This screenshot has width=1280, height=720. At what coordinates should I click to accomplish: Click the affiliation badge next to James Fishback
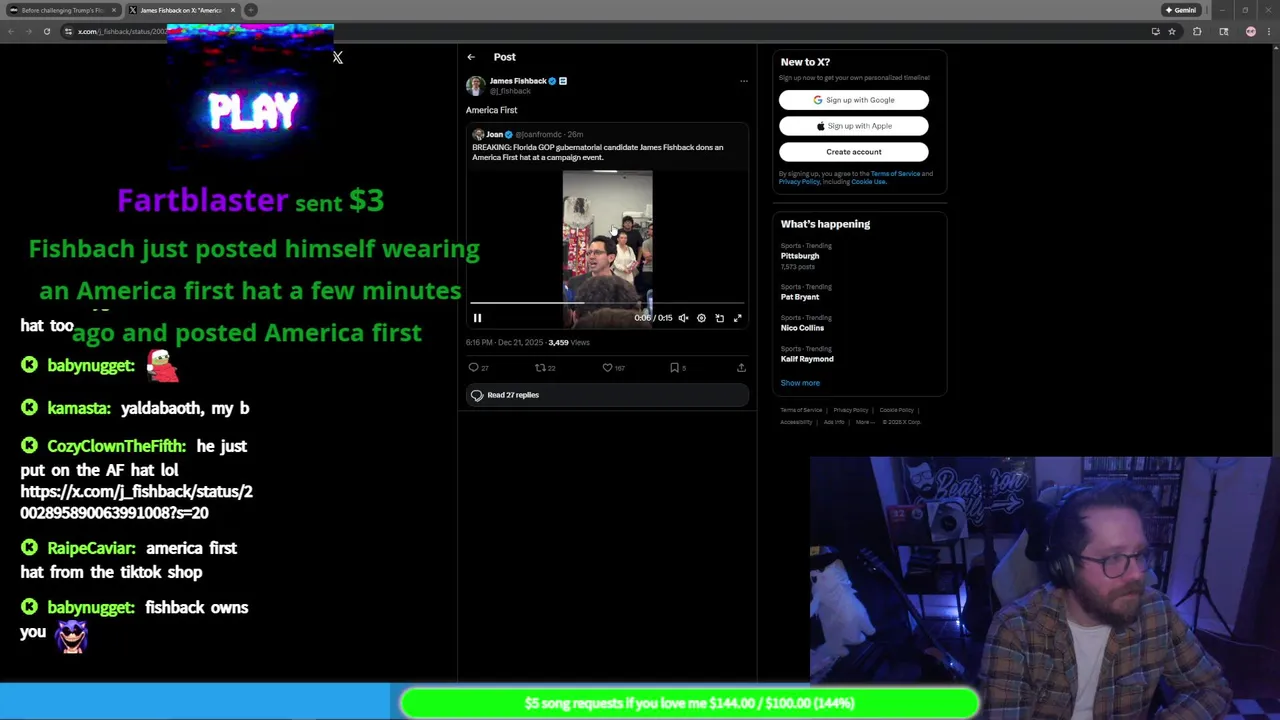(x=563, y=81)
